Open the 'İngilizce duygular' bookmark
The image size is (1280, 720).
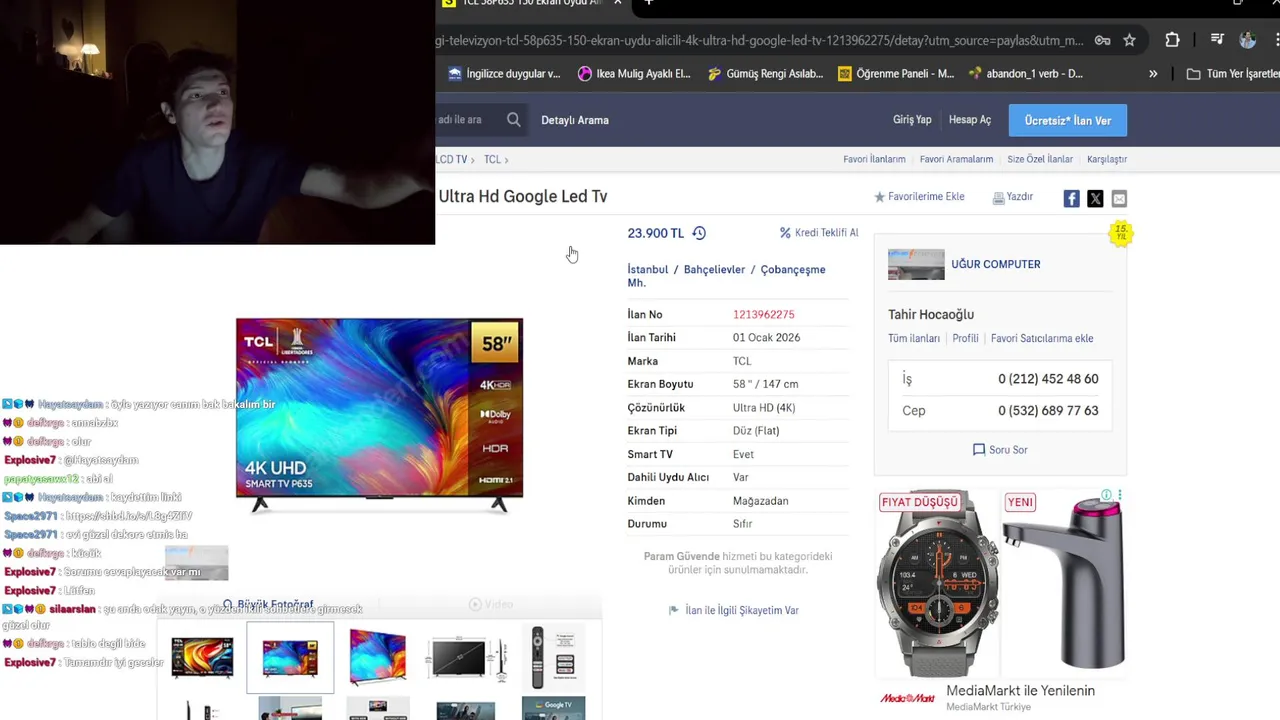click(x=504, y=73)
